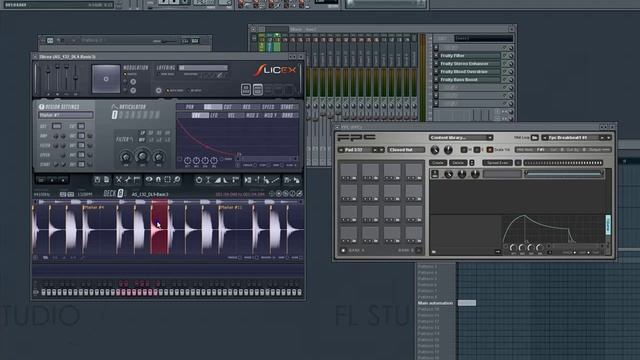The height and width of the screenshot is (360, 640).
Task: Click the Fruity Stereo Enhancer effect slot
Action: [469, 64]
